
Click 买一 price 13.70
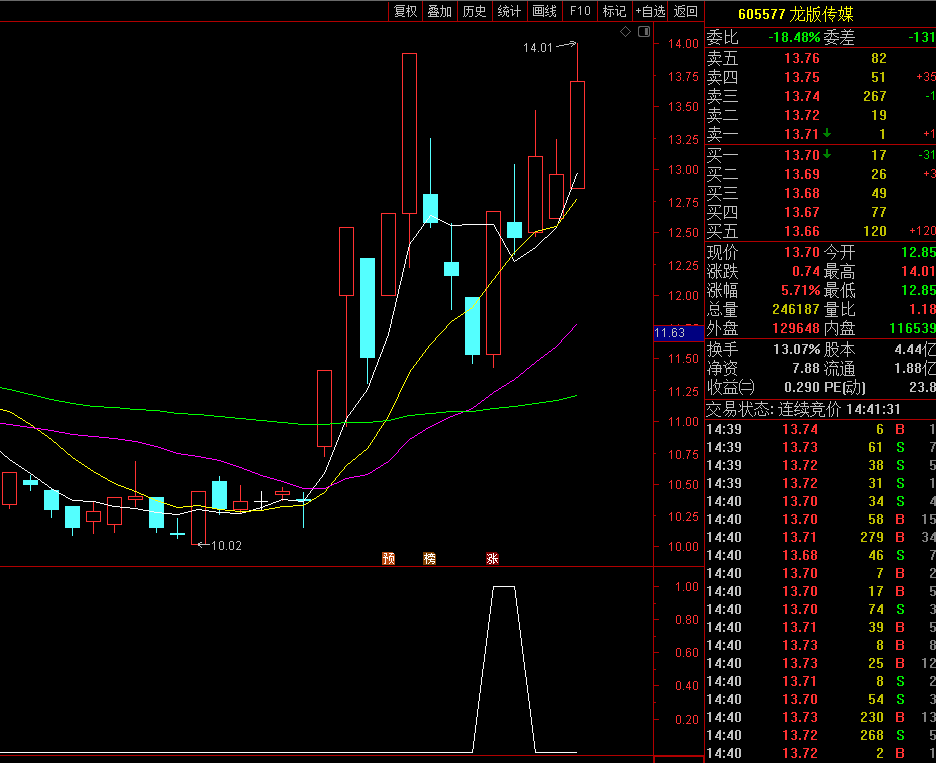802,155
